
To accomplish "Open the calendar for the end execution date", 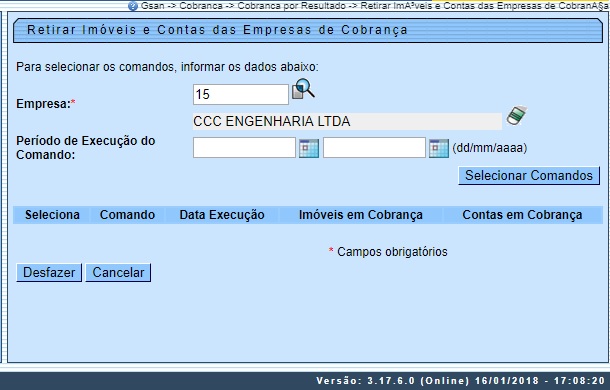I will tap(439, 148).
